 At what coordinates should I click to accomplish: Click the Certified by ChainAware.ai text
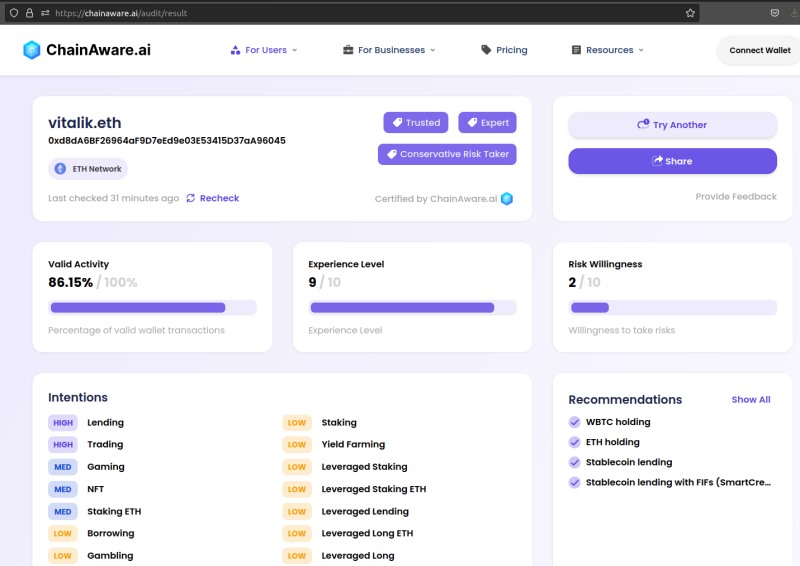click(436, 199)
